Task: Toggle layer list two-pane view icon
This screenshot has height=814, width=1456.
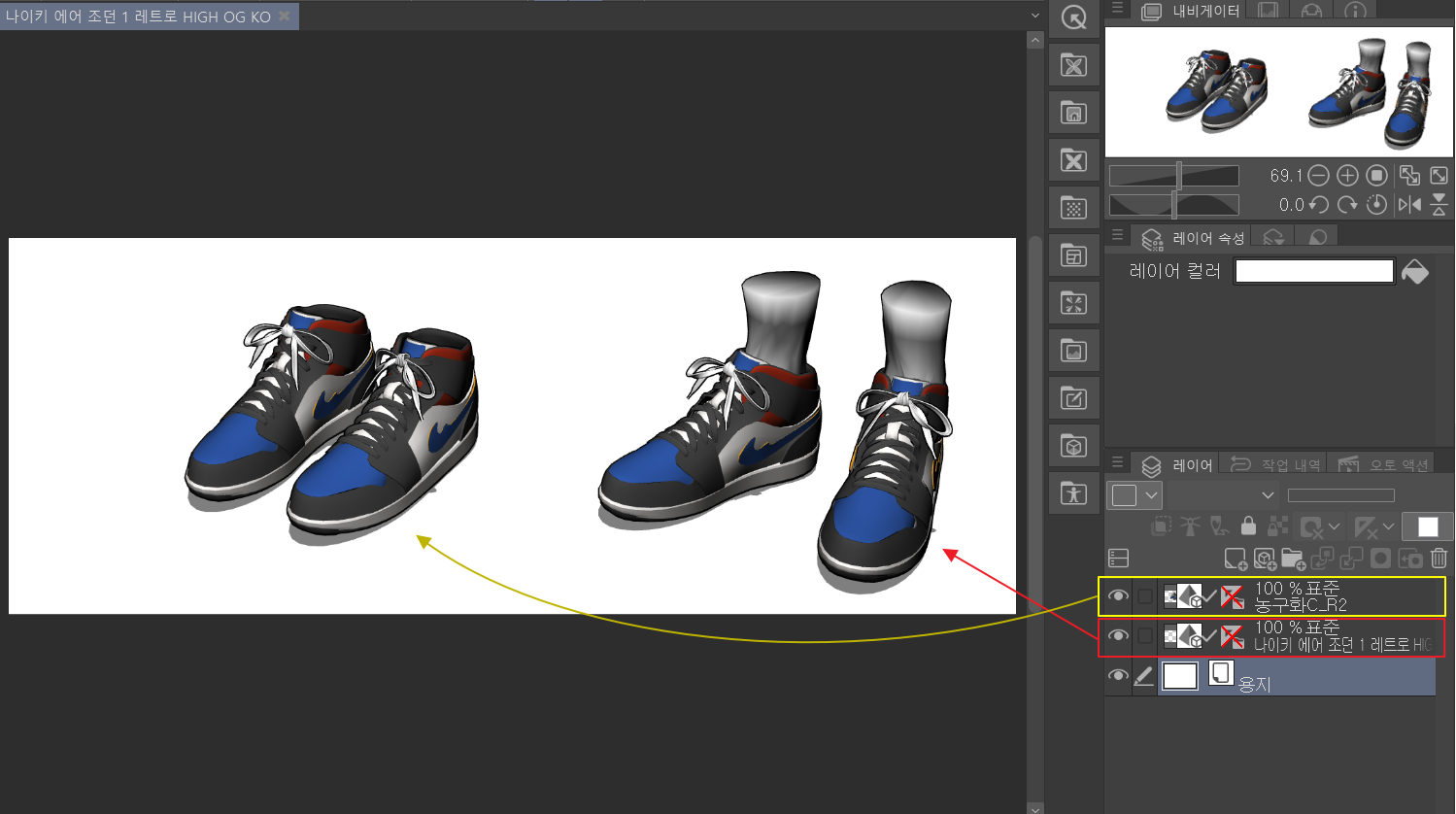Action: 1119,559
